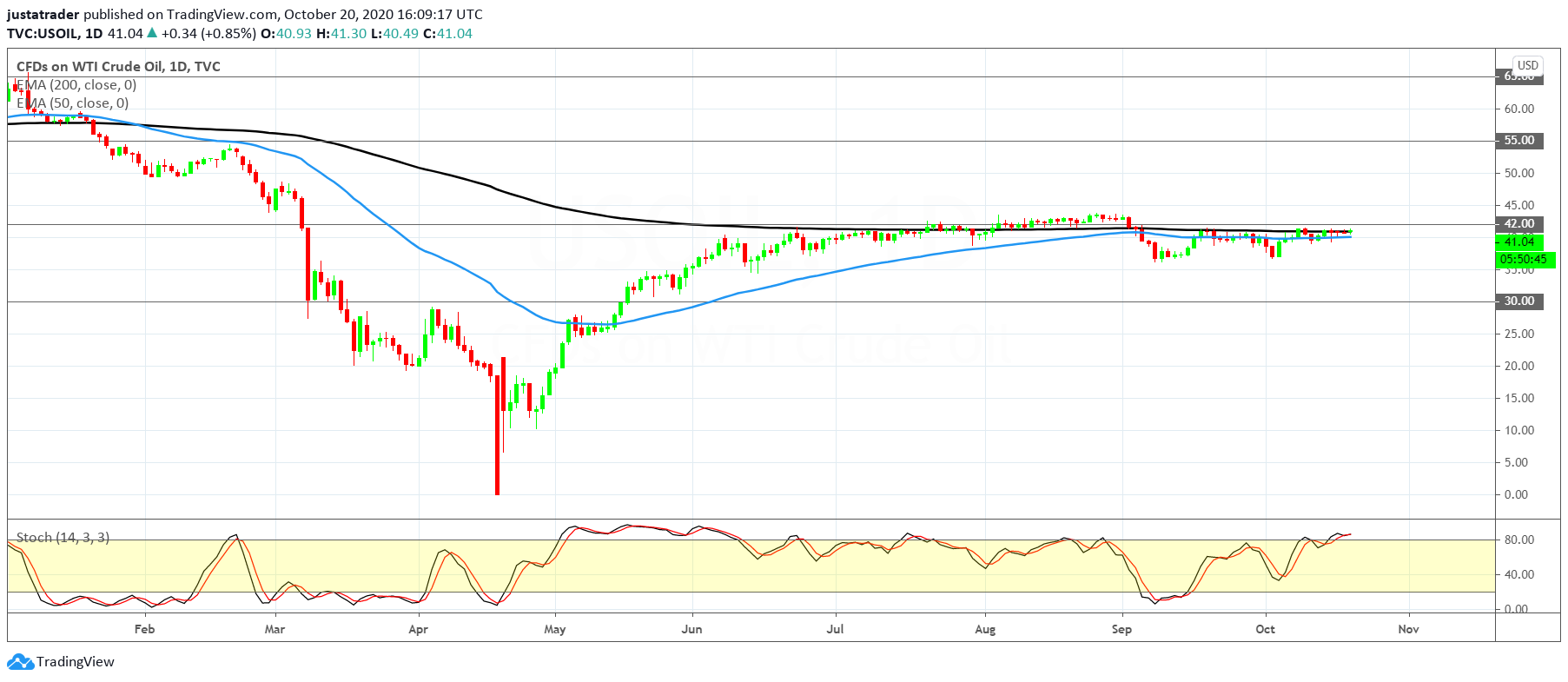Screen dimensions: 1568x682
Task: Select the EMA (200, close, 0) indicator label
Action: (76, 85)
